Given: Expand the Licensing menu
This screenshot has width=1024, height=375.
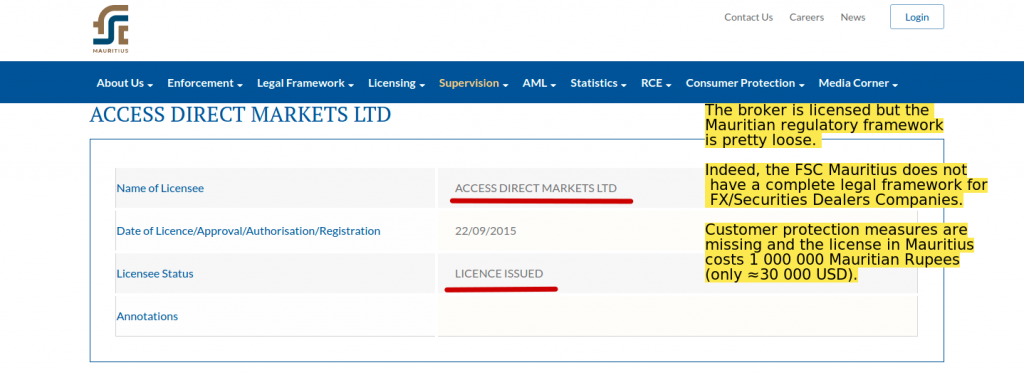Looking at the screenshot, I should pyautogui.click(x=396, y=83).
